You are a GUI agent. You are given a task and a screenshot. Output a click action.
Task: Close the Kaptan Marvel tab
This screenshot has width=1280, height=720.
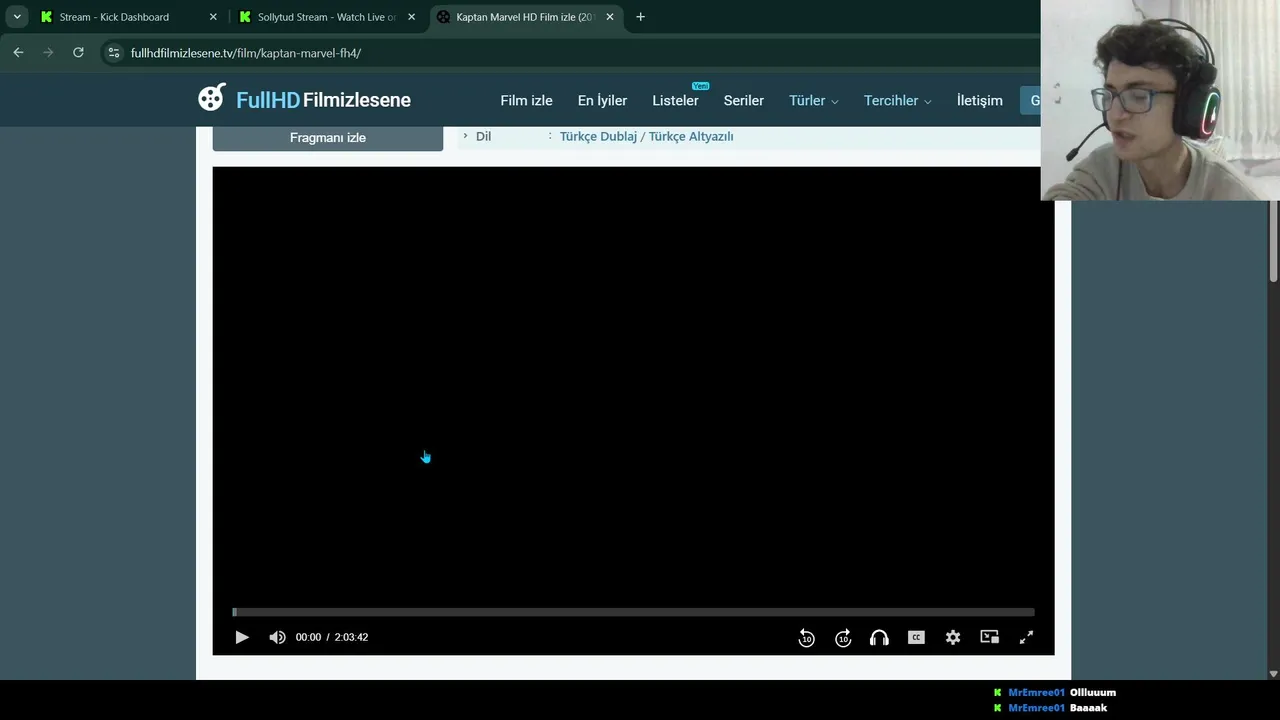(x=610, y=17)
